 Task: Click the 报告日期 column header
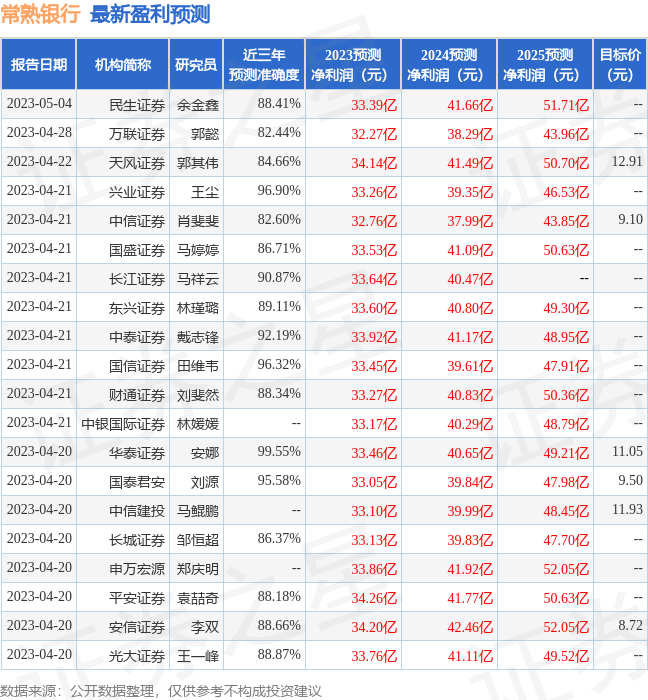pyautogui.click(x=39, y=65)
